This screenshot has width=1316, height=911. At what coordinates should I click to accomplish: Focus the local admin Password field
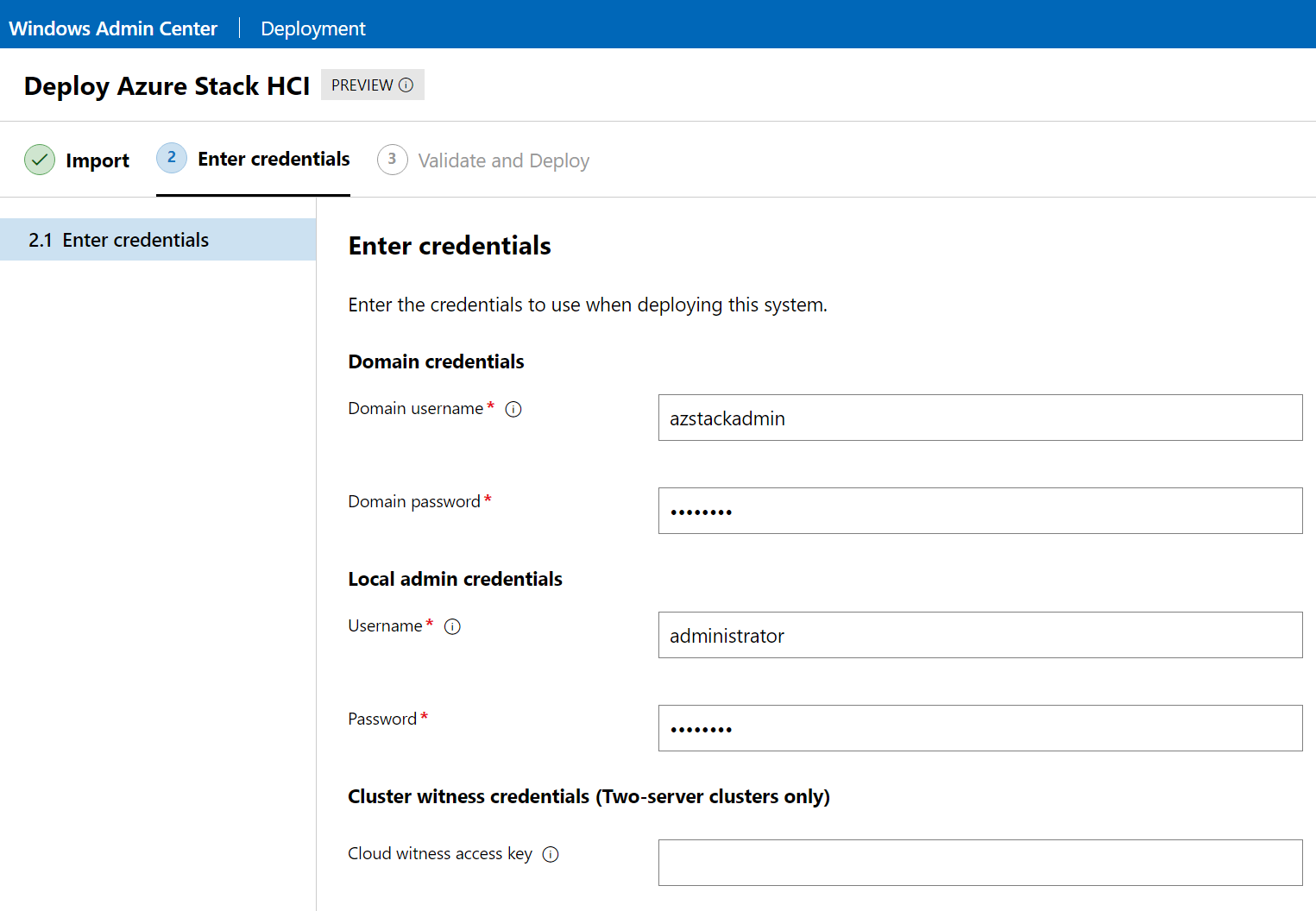pos(980,728)
